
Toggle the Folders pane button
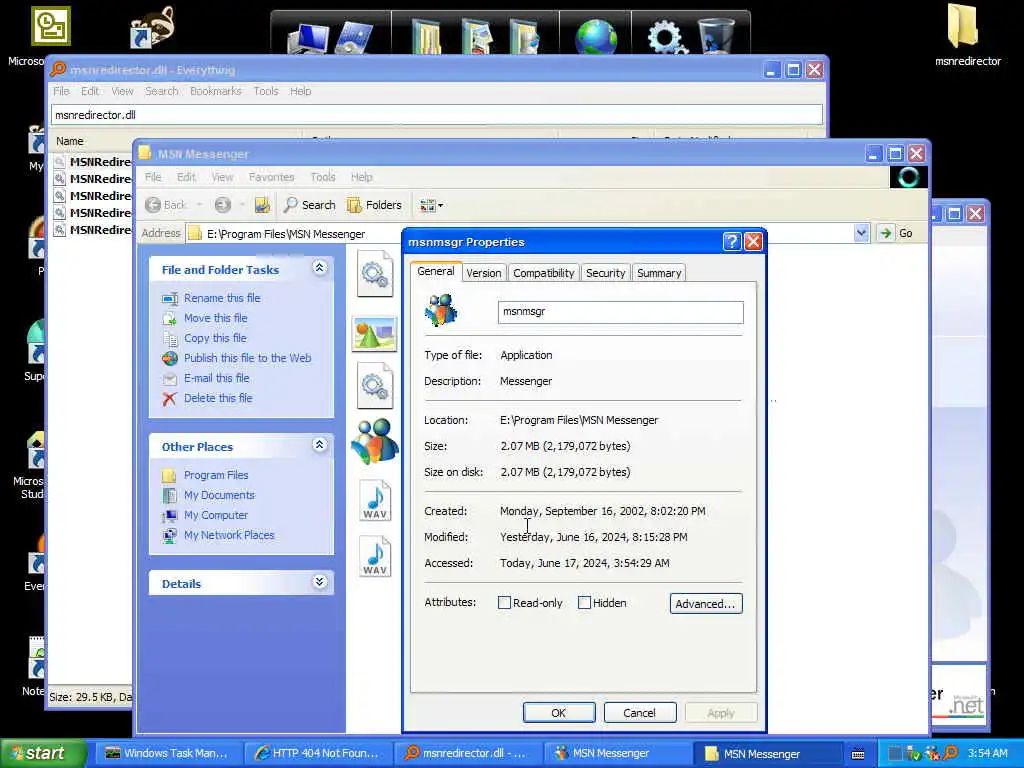tap(374, 205)
